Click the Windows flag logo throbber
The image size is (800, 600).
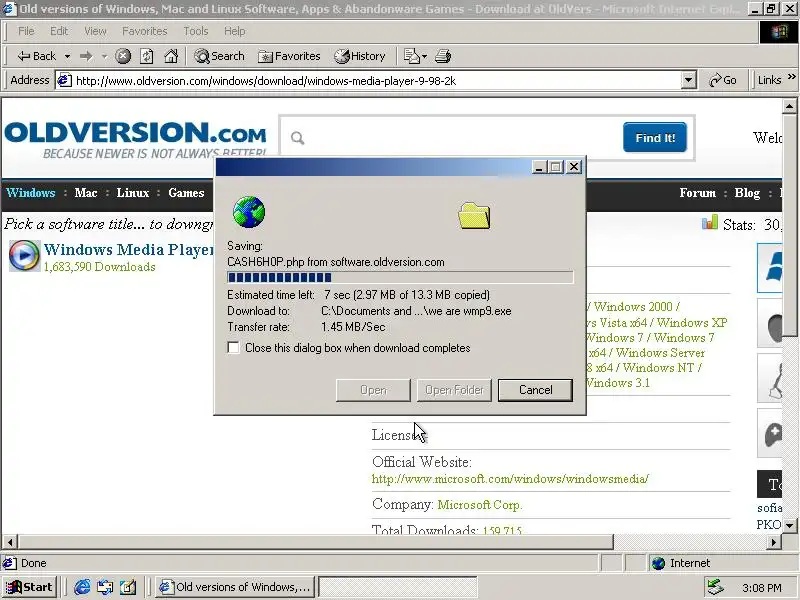coord(779,32)
